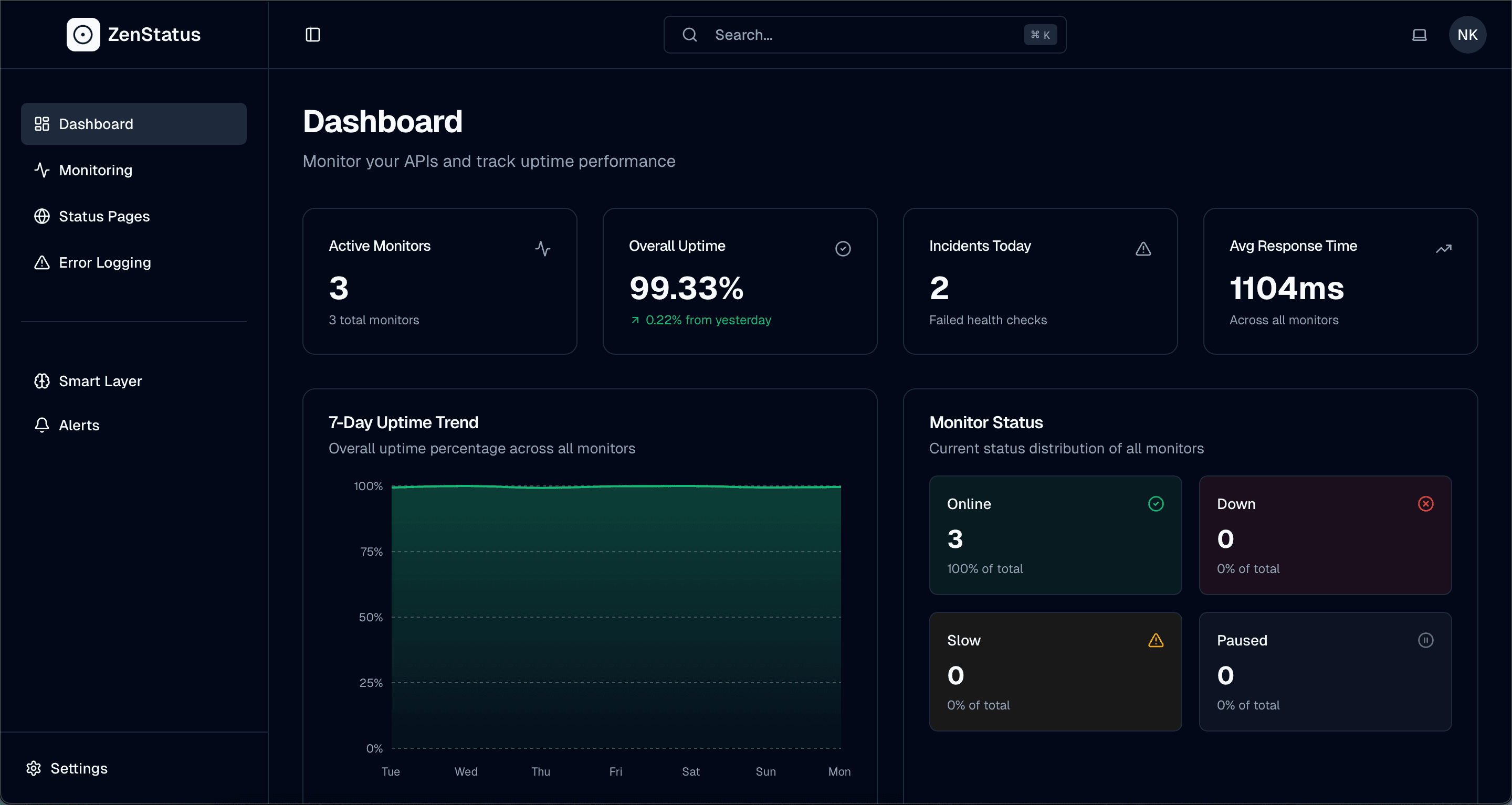Viewport: 1512px width, 805px height.
Task: Click the red X icon on the Down card
Action: (1426, 503)
